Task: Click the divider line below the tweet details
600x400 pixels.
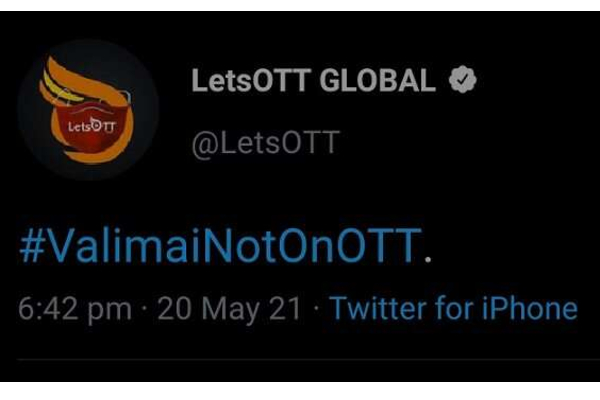Action: pos(300,360)
